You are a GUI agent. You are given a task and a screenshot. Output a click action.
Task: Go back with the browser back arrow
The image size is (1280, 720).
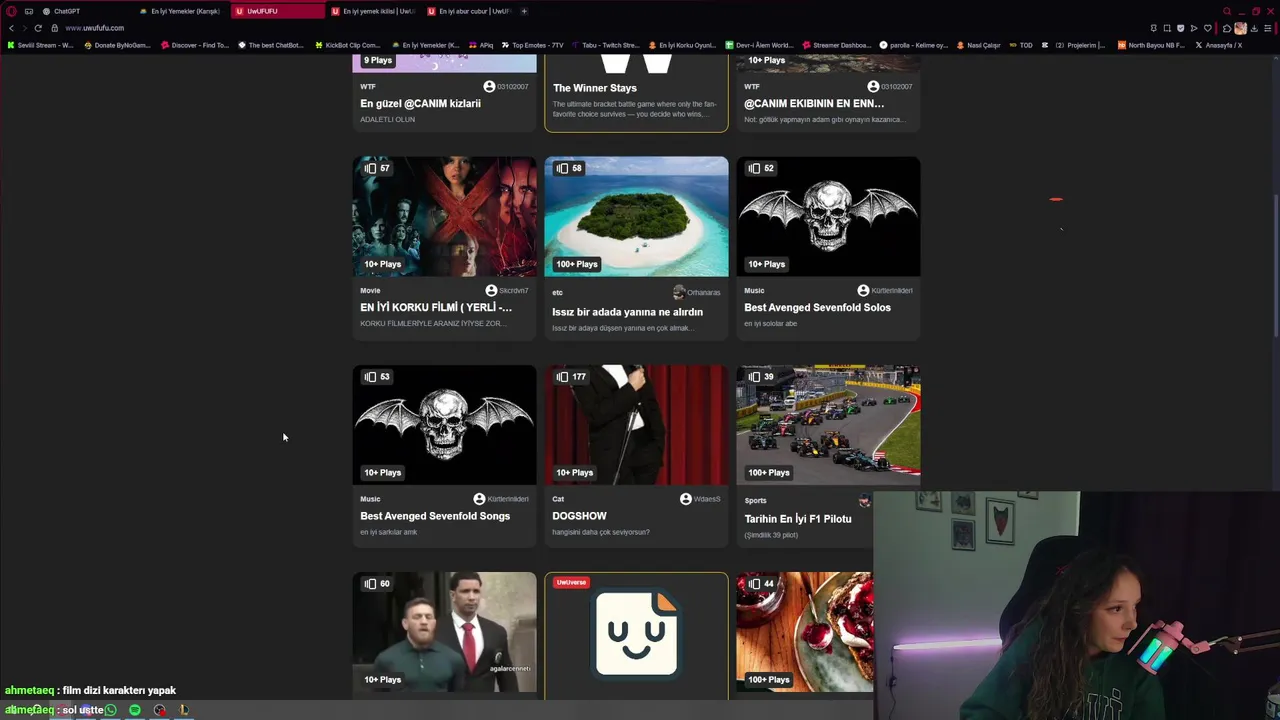click(x=11, y=28)
